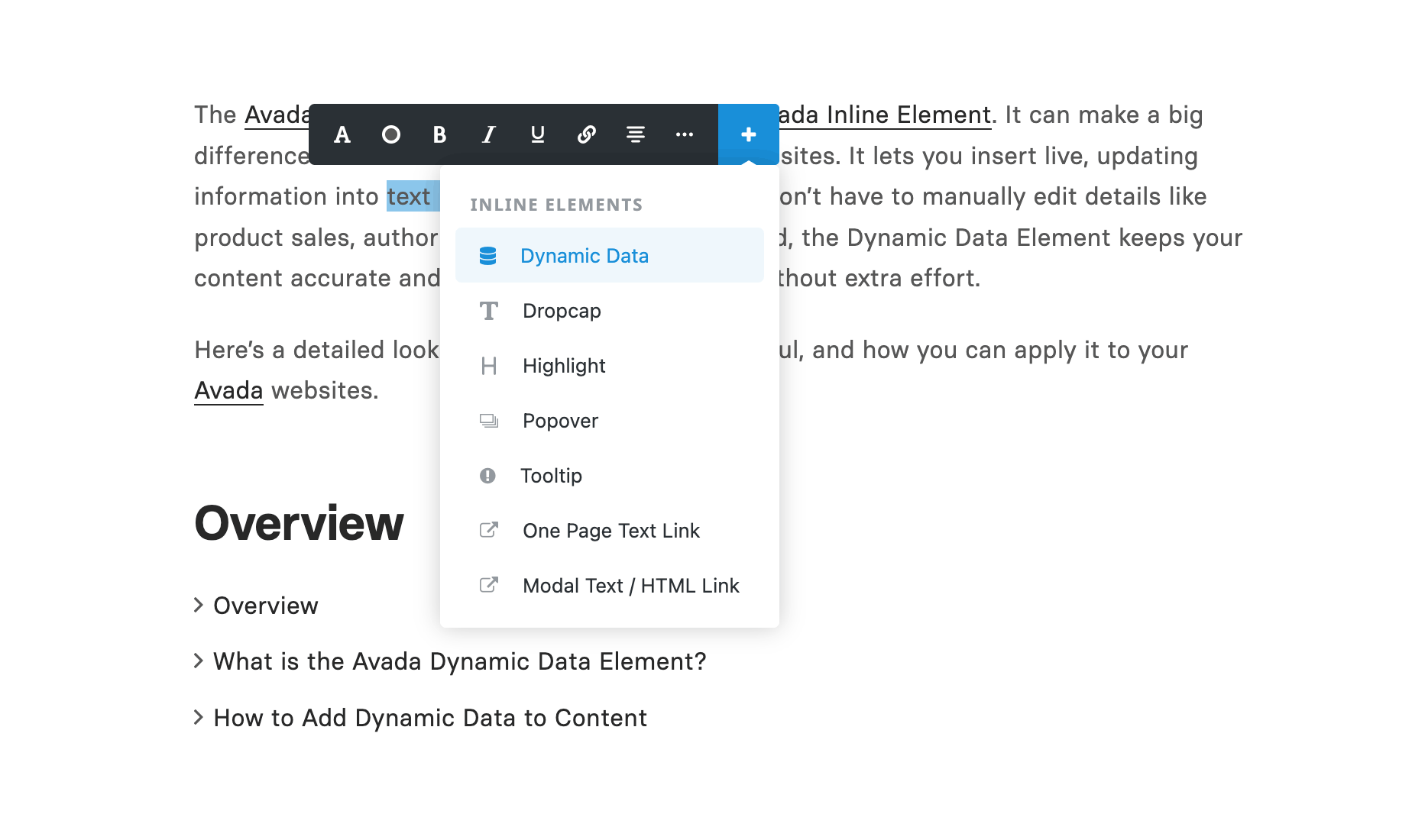This screenshot has width=1412, height=840.
Task: Click the highlighted word "text"
Action: pyautogui.click(x=409, y=196)
